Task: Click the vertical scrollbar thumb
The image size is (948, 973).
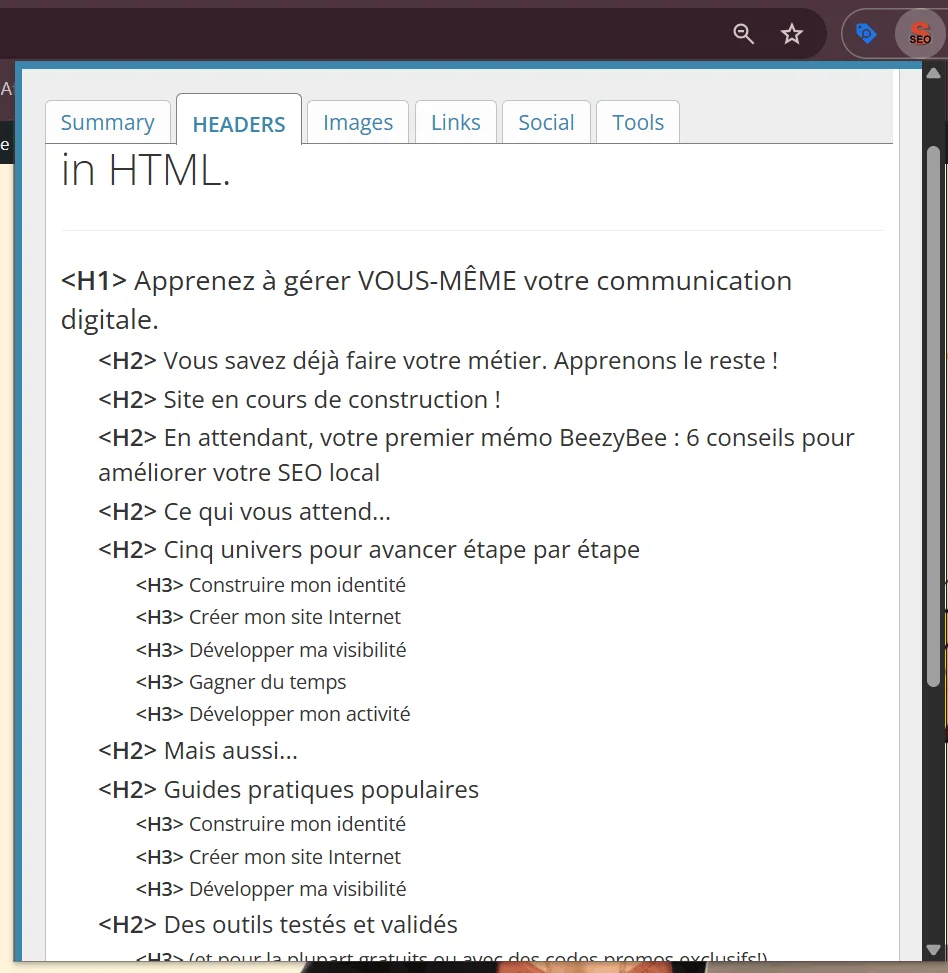Action: click(x=934, y=416)
